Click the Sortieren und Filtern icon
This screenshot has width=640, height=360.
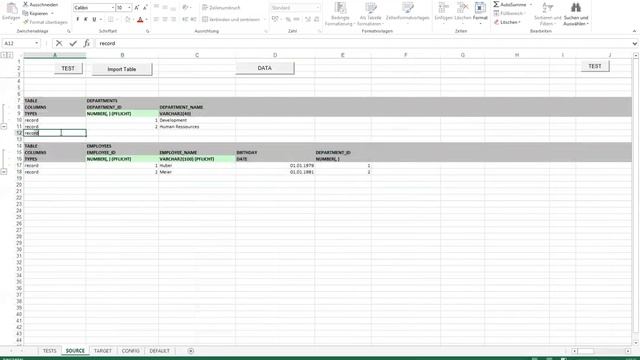coord(547,7)
